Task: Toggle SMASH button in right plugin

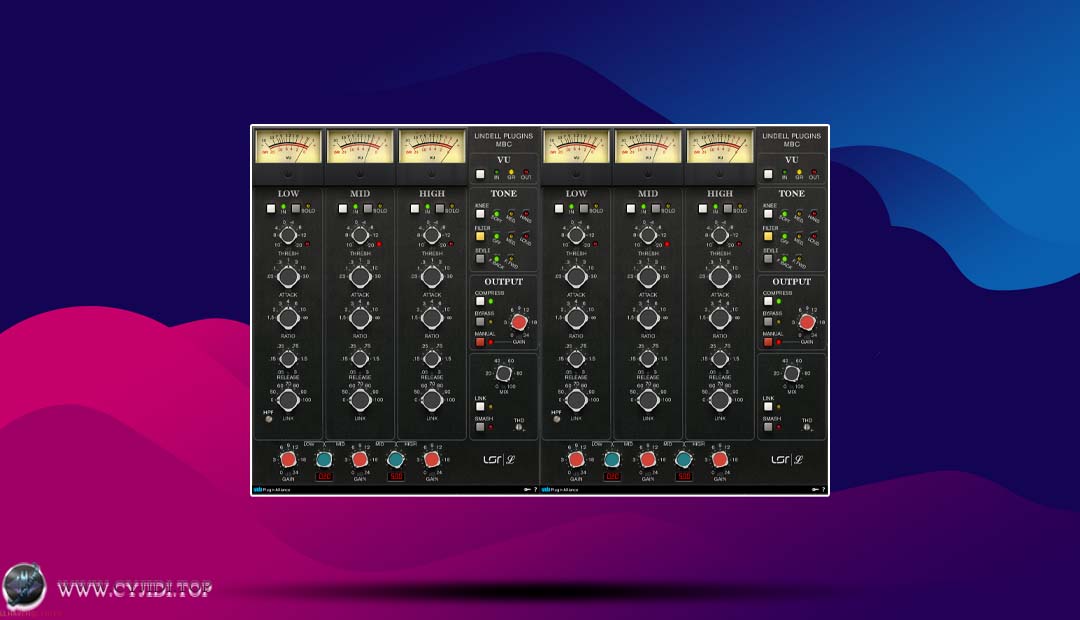Action: pyautogui.click(x=768, y=426)
